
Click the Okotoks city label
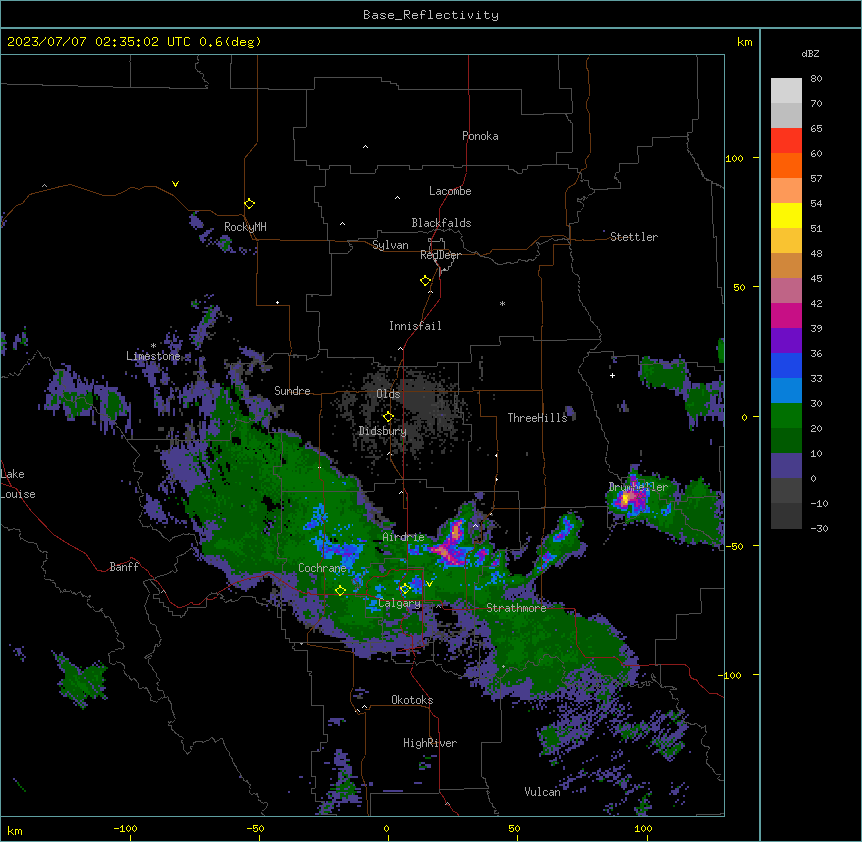(412, 700)
